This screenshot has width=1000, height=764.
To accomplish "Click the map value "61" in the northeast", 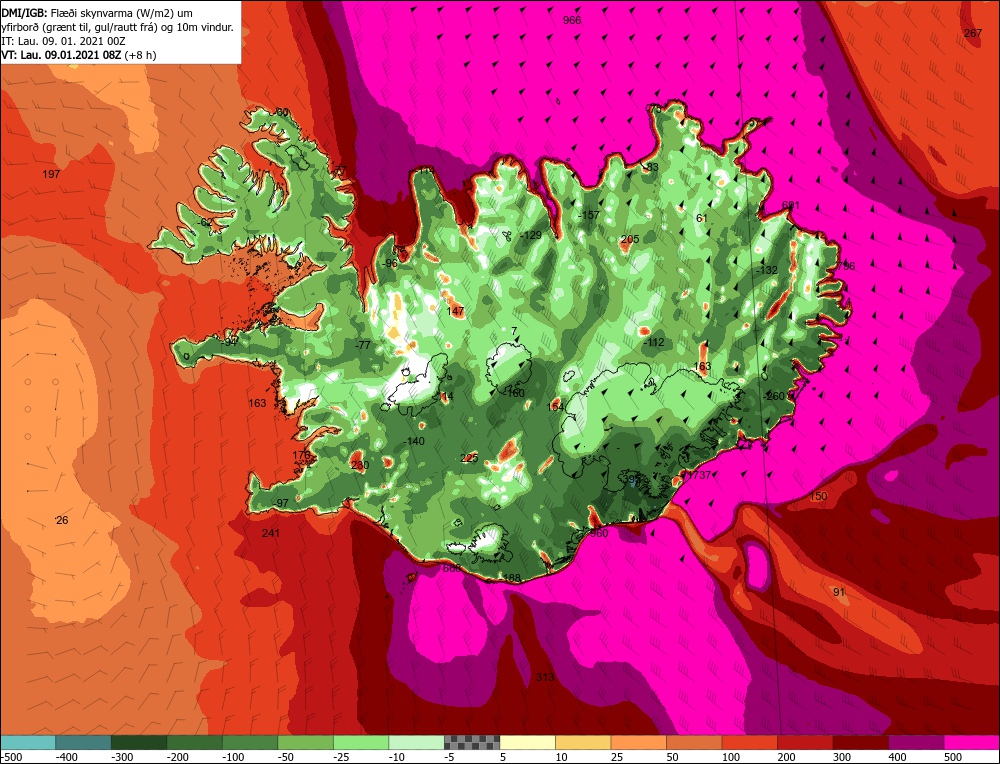I will coord(702,218).
